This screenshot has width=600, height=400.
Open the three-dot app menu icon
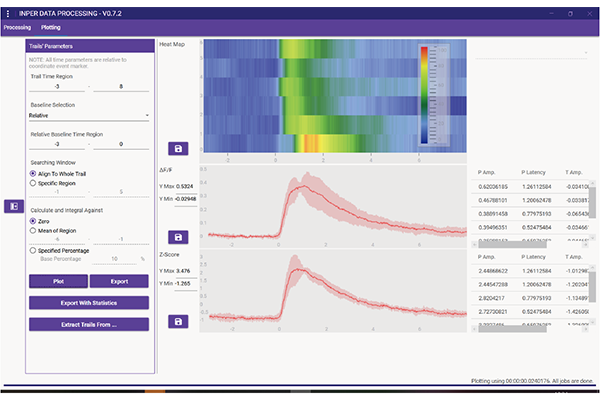9,11
